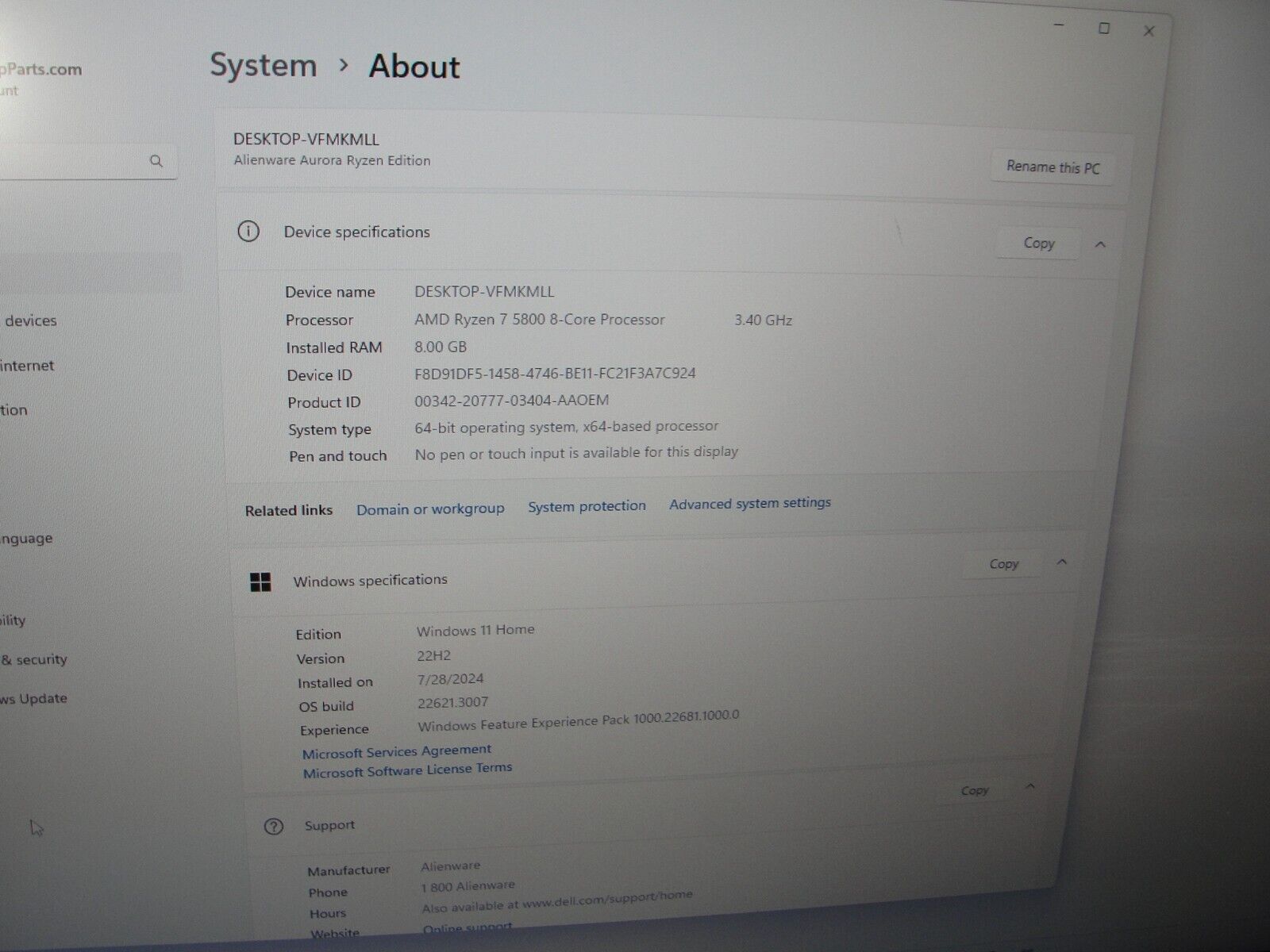Collapse the Support section
Screen dimensions: 1270x952
coord(1030,786)
